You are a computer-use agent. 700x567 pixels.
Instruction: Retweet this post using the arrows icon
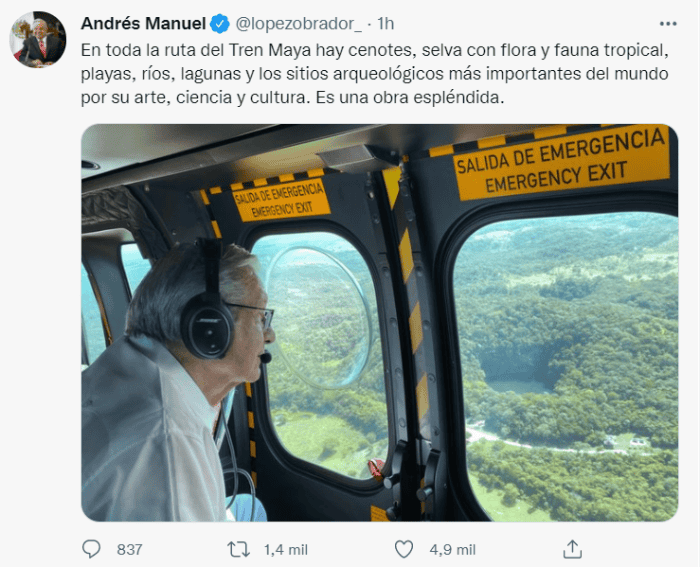(x=238, y=549)
